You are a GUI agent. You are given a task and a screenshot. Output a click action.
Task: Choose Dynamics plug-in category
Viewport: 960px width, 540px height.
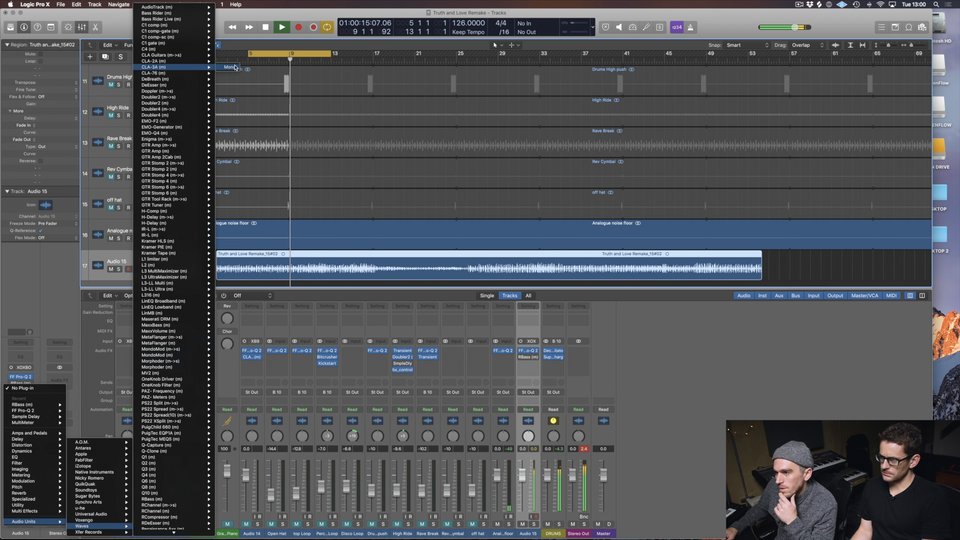[34, 451]
